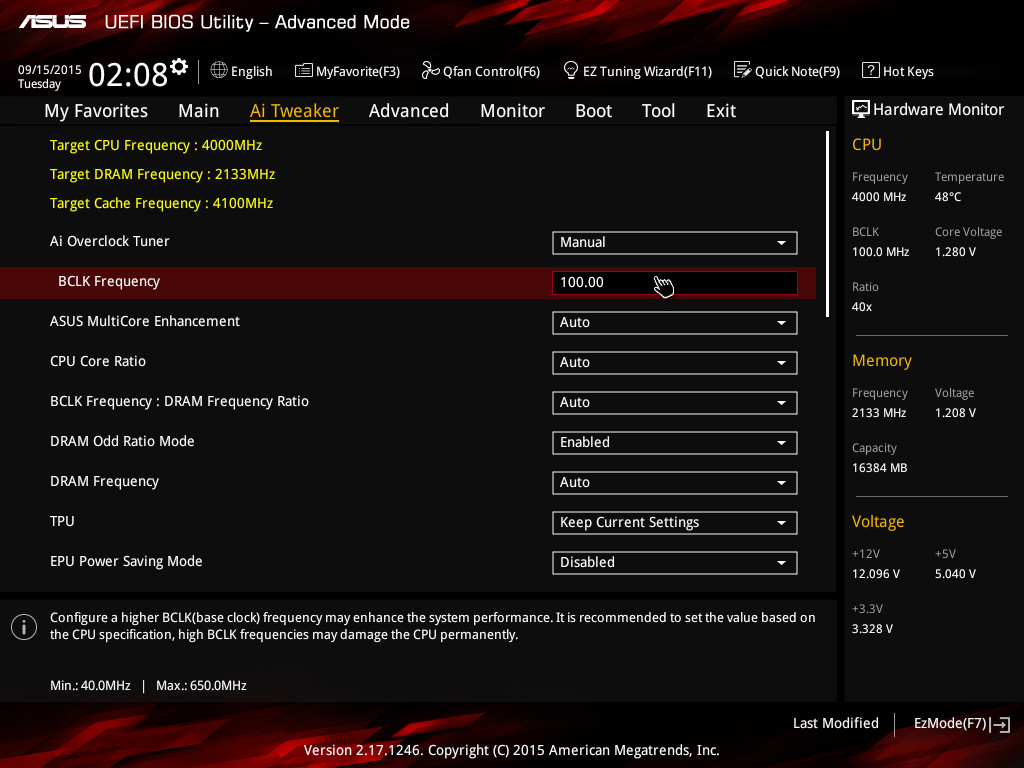Expand the DRAM Frequency dropdown

[674, 482]
